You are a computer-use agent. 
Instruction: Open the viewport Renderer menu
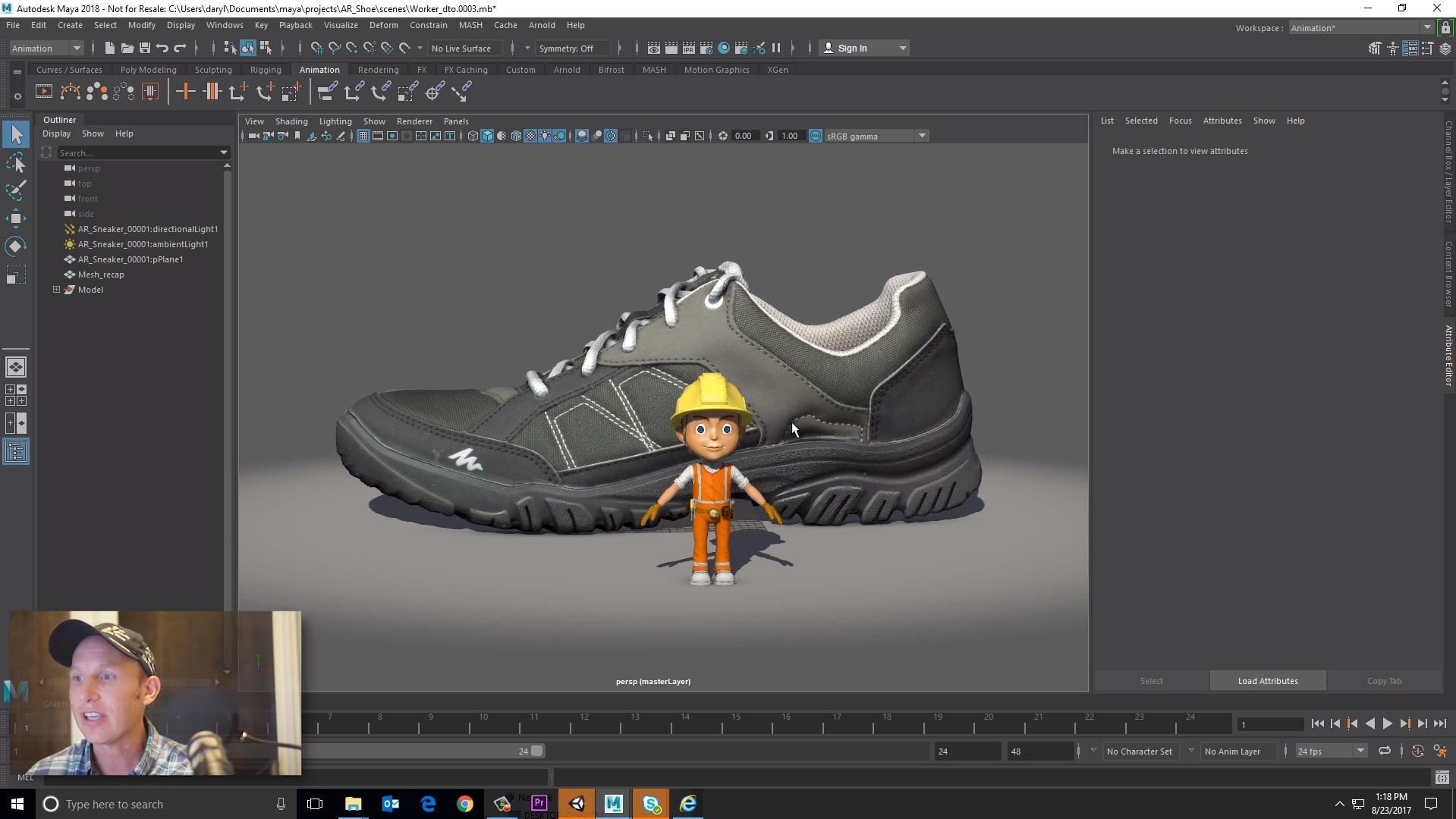point(414,121)
